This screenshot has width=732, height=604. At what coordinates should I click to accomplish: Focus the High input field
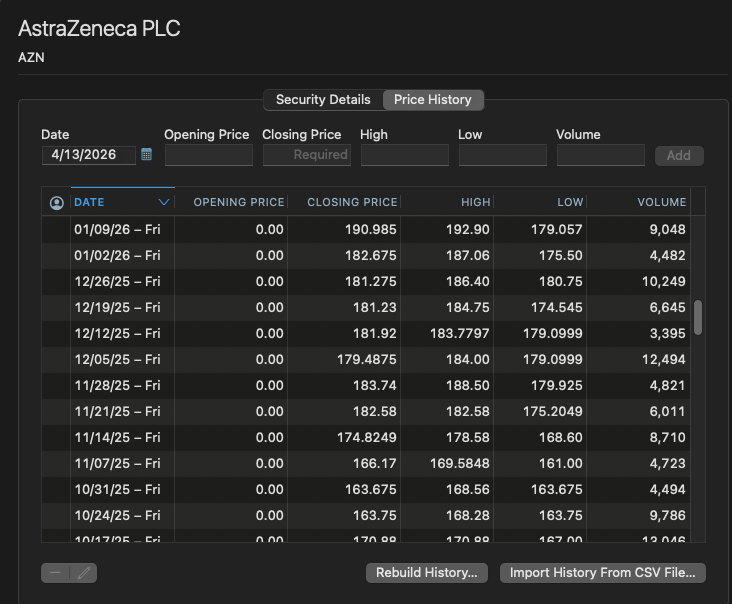pyautogui.click(x=405, y=155)
